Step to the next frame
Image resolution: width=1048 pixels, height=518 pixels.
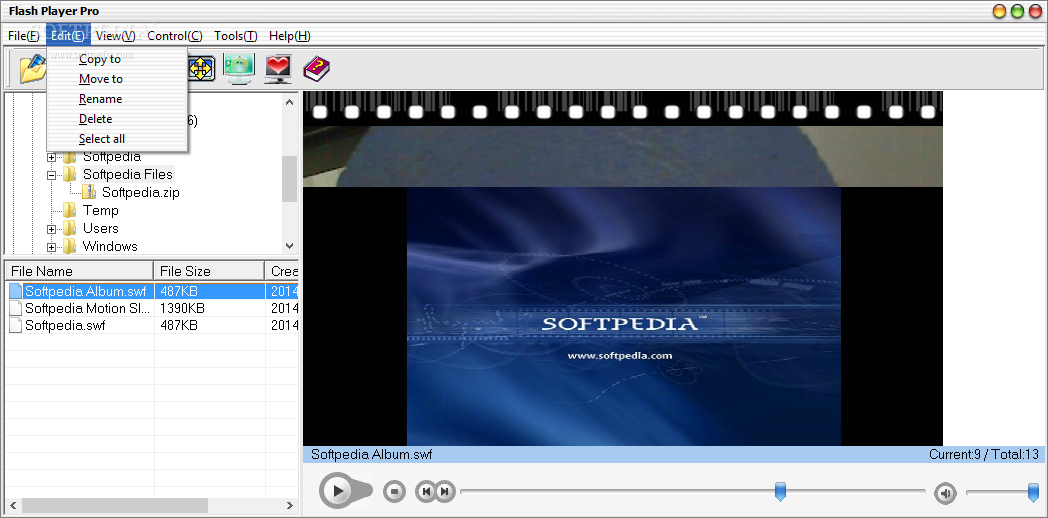tap(445, 492)
